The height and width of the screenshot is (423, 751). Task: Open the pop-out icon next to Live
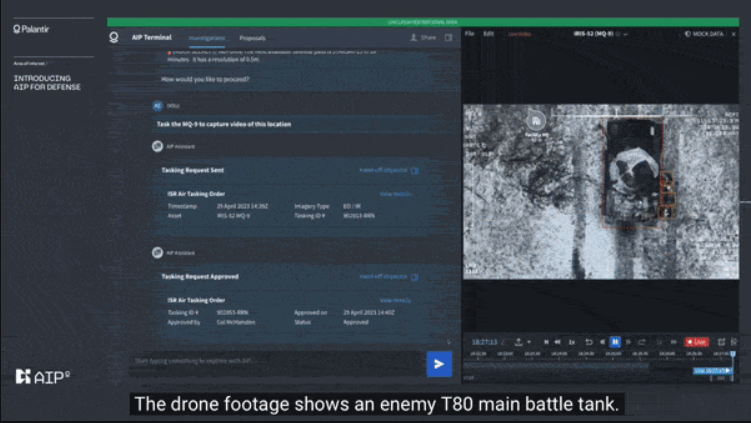point(721,342)
